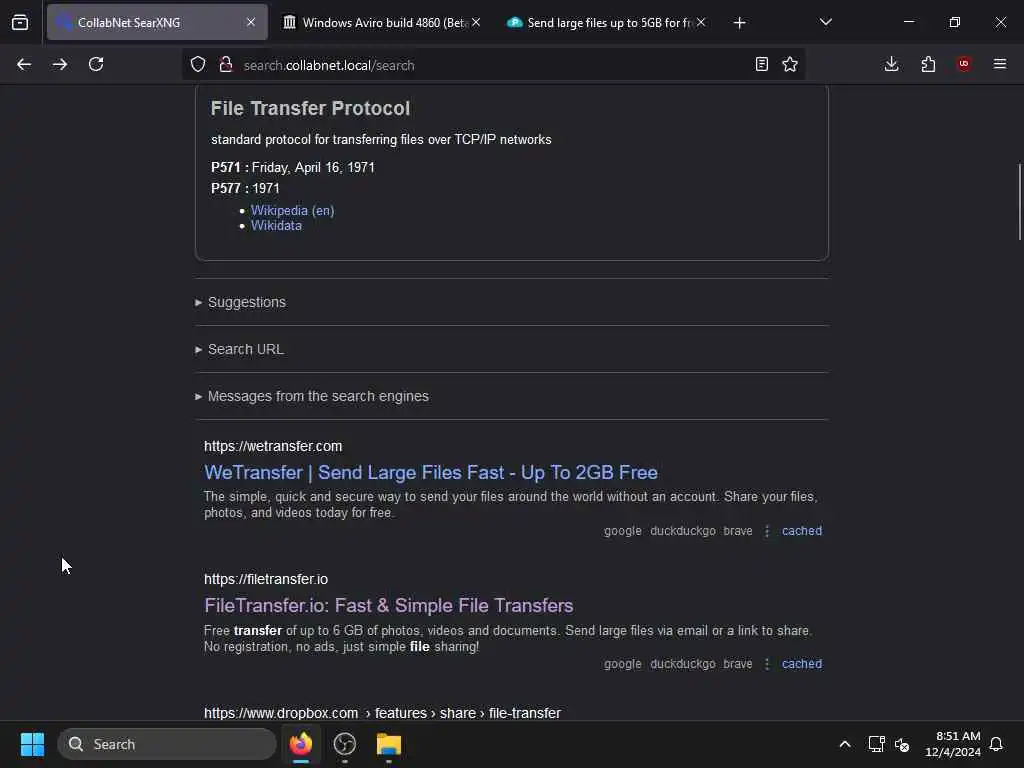Open the Downloads panel
Viewport: 1024px width, 768px height.
pyautogui.click(x=891, y=64)
